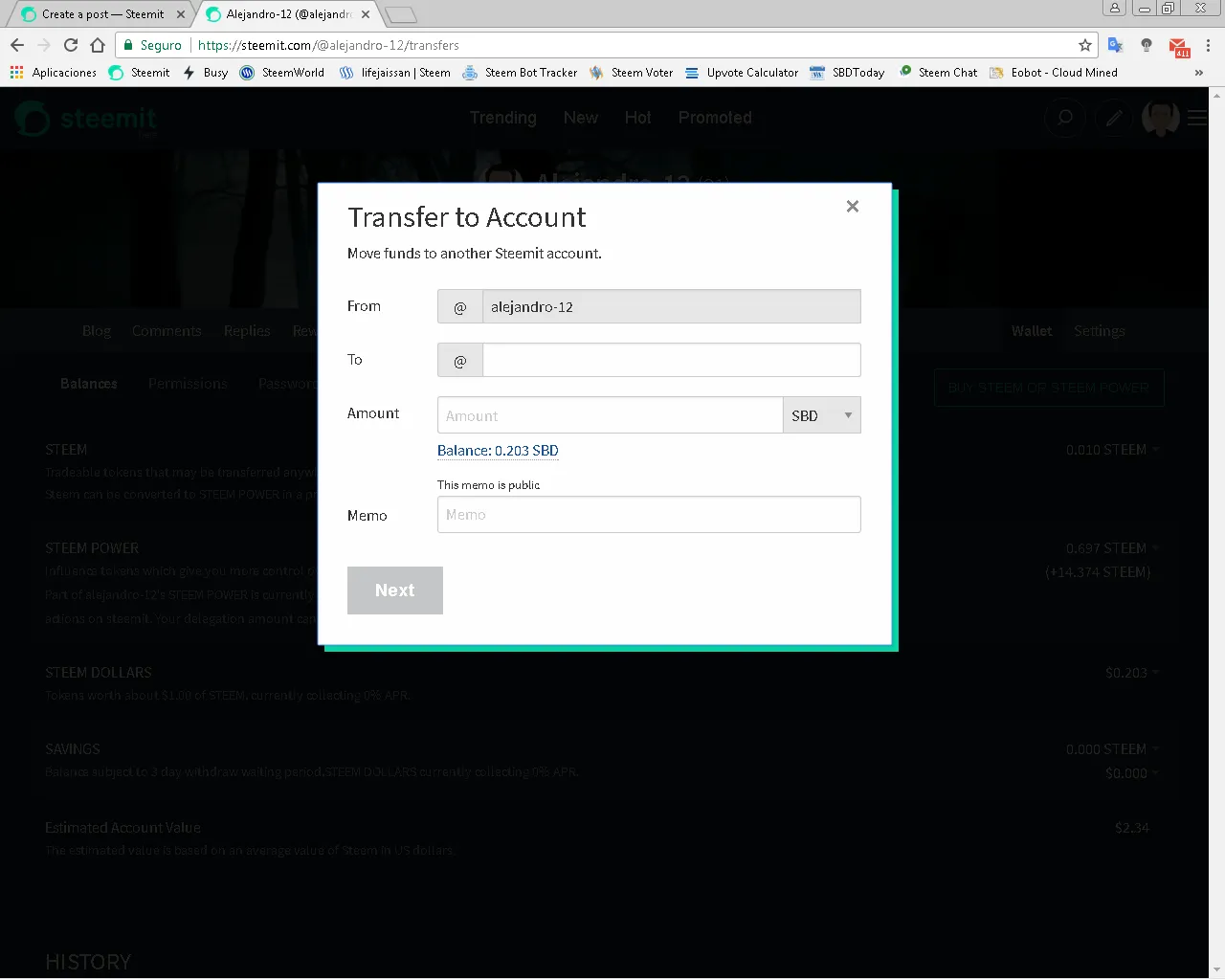Open the Steem Voter bookmark
This screenshot has height=980, width=1225.
(632, 73)
